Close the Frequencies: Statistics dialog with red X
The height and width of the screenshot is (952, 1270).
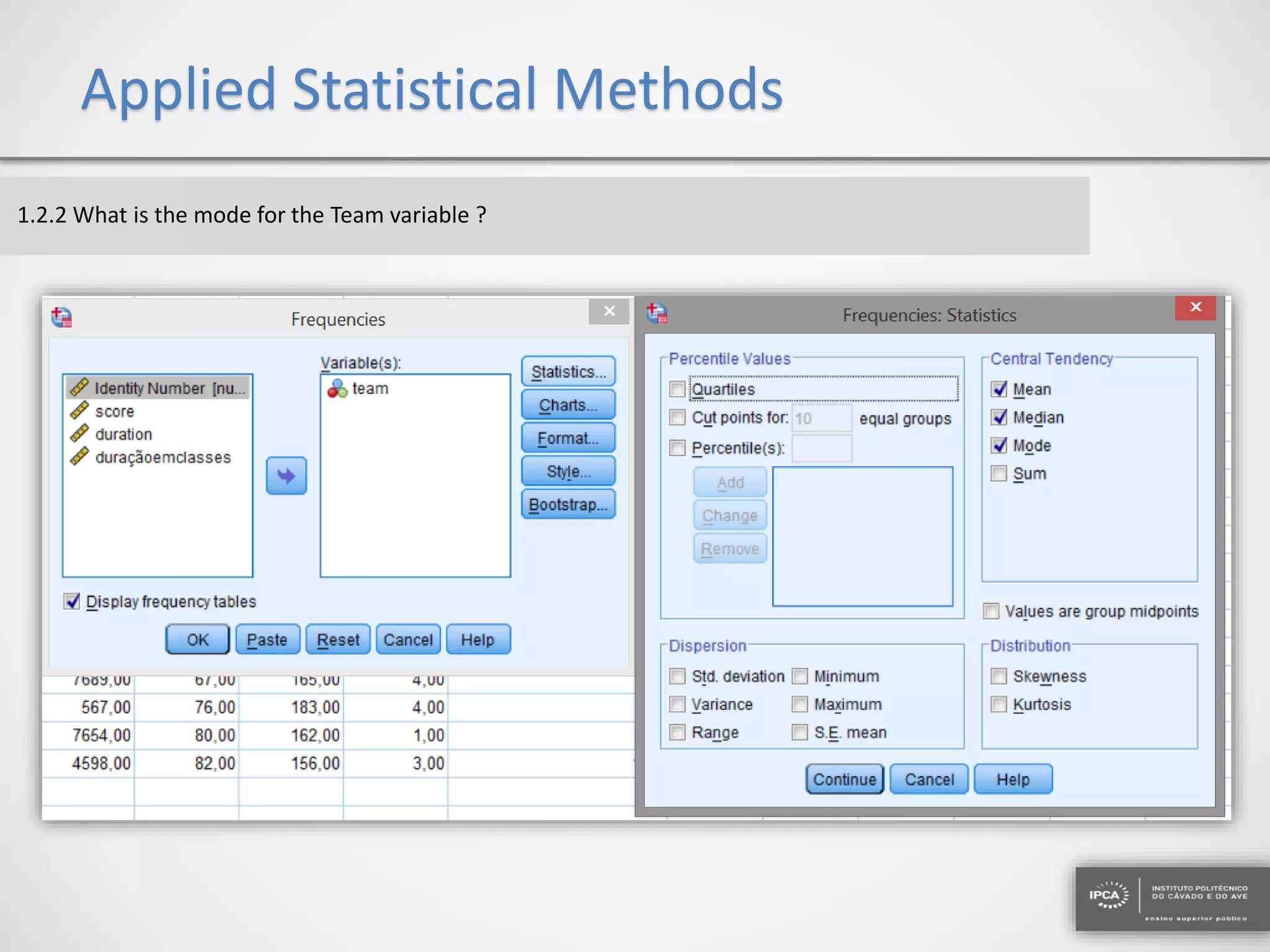(x=1196, y=307)
